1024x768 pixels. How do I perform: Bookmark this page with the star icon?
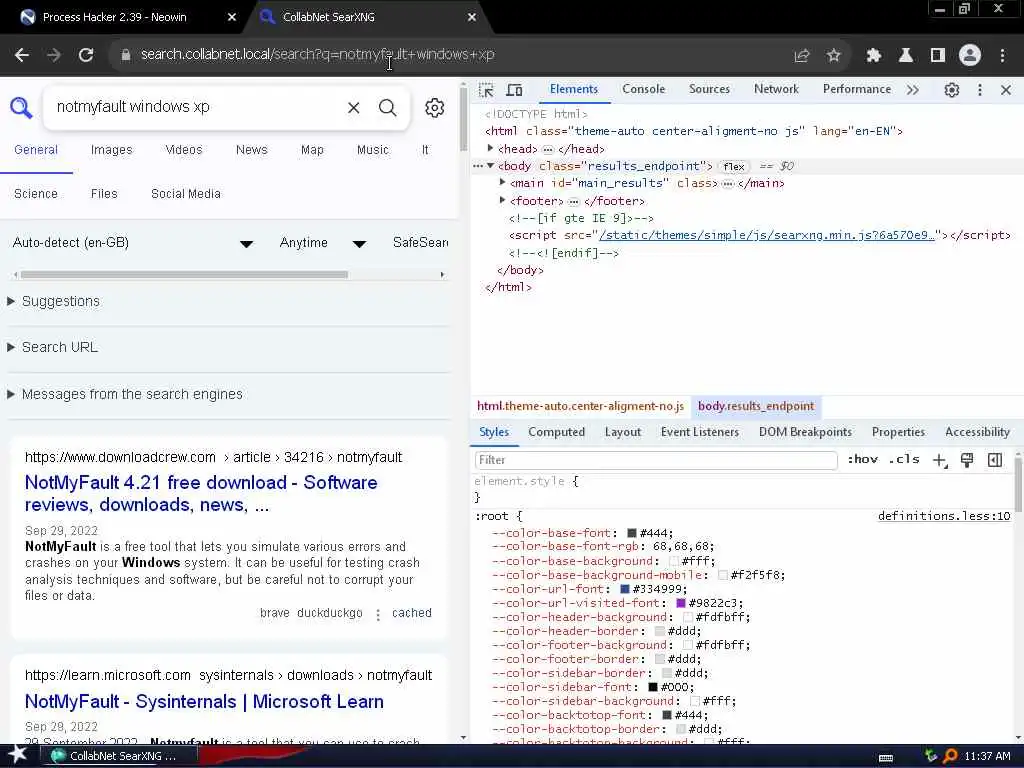(833, 56)
